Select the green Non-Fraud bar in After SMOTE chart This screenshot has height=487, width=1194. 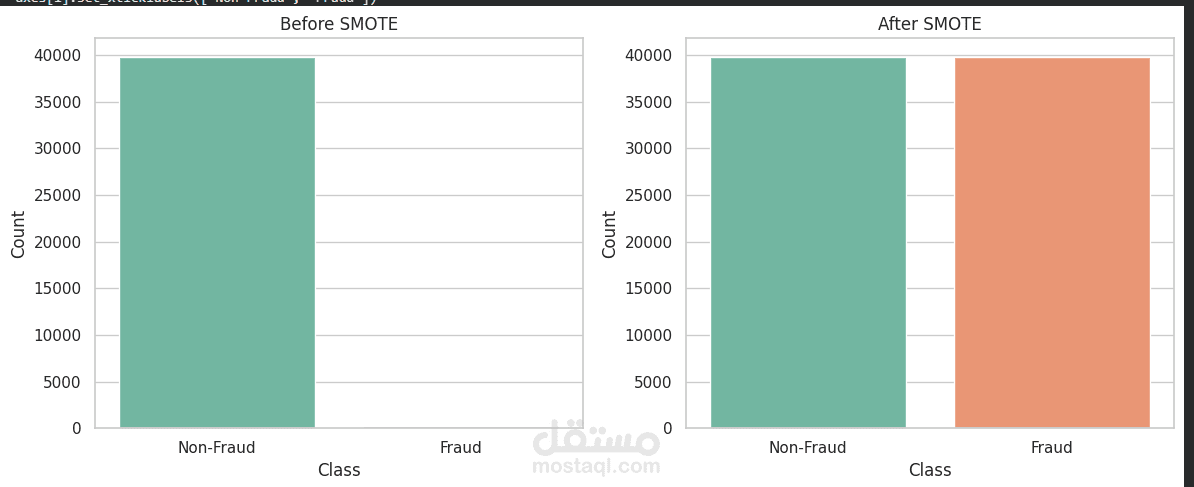tap(808, 243)
